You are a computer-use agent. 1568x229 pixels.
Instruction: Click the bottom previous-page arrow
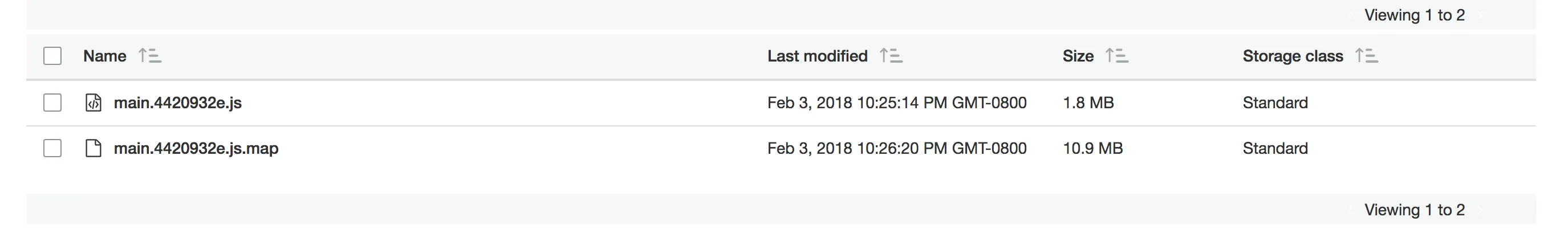(1350, 210)
